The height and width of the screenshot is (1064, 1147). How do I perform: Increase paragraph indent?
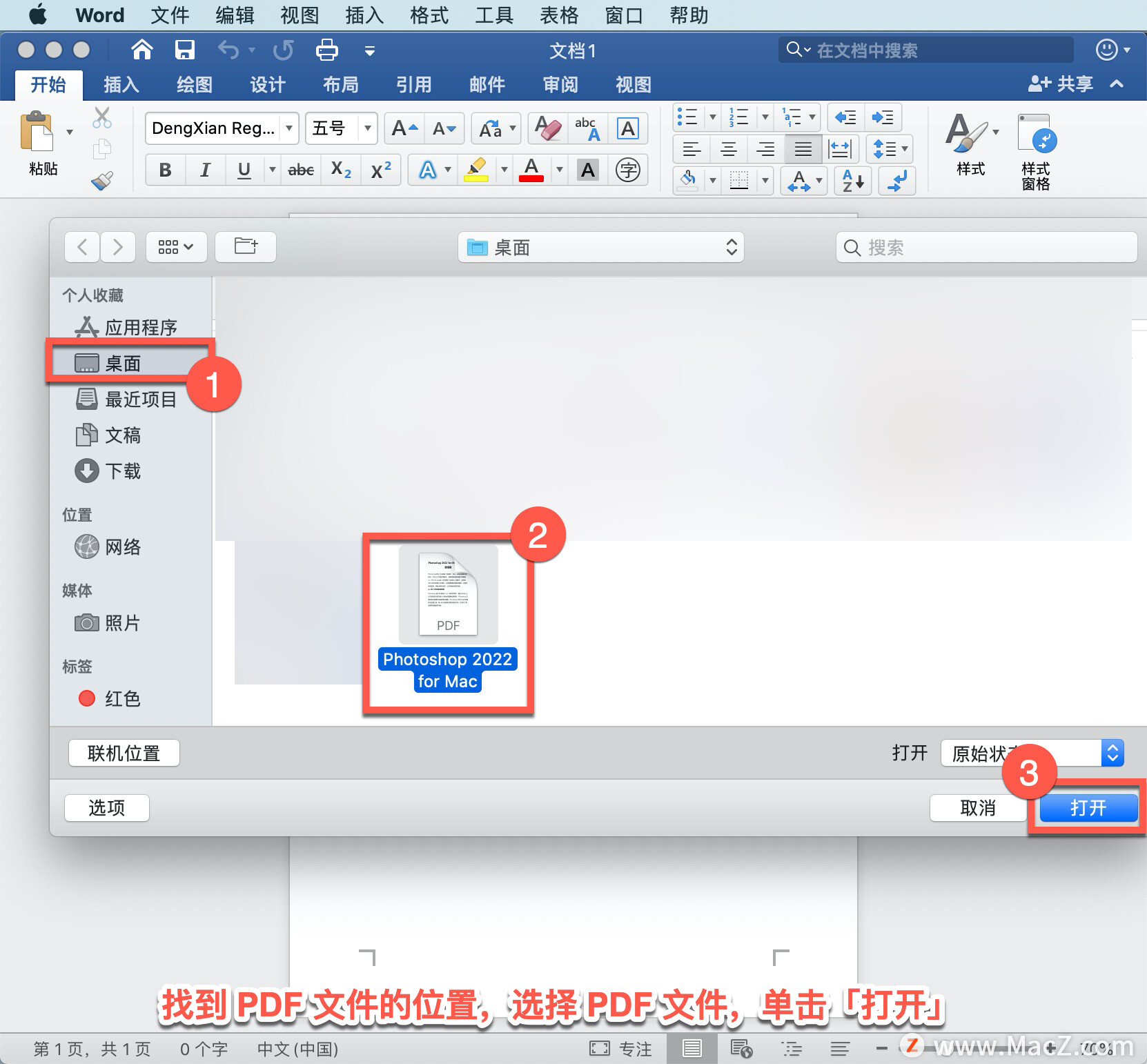point(883,117)
